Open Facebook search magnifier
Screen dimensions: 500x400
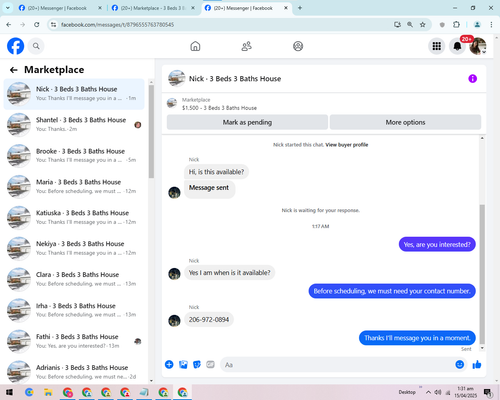[x=36, y=46]
